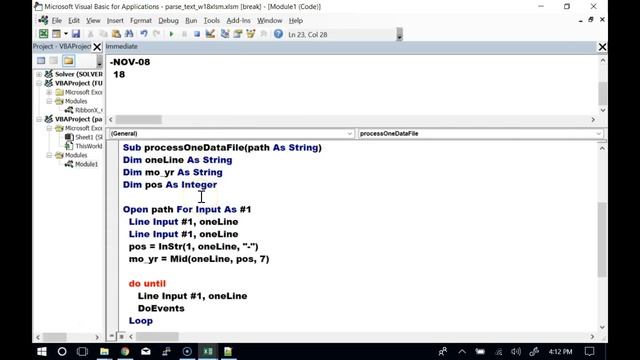Click the Paste toolbar icon

click(x=116, y=34)
